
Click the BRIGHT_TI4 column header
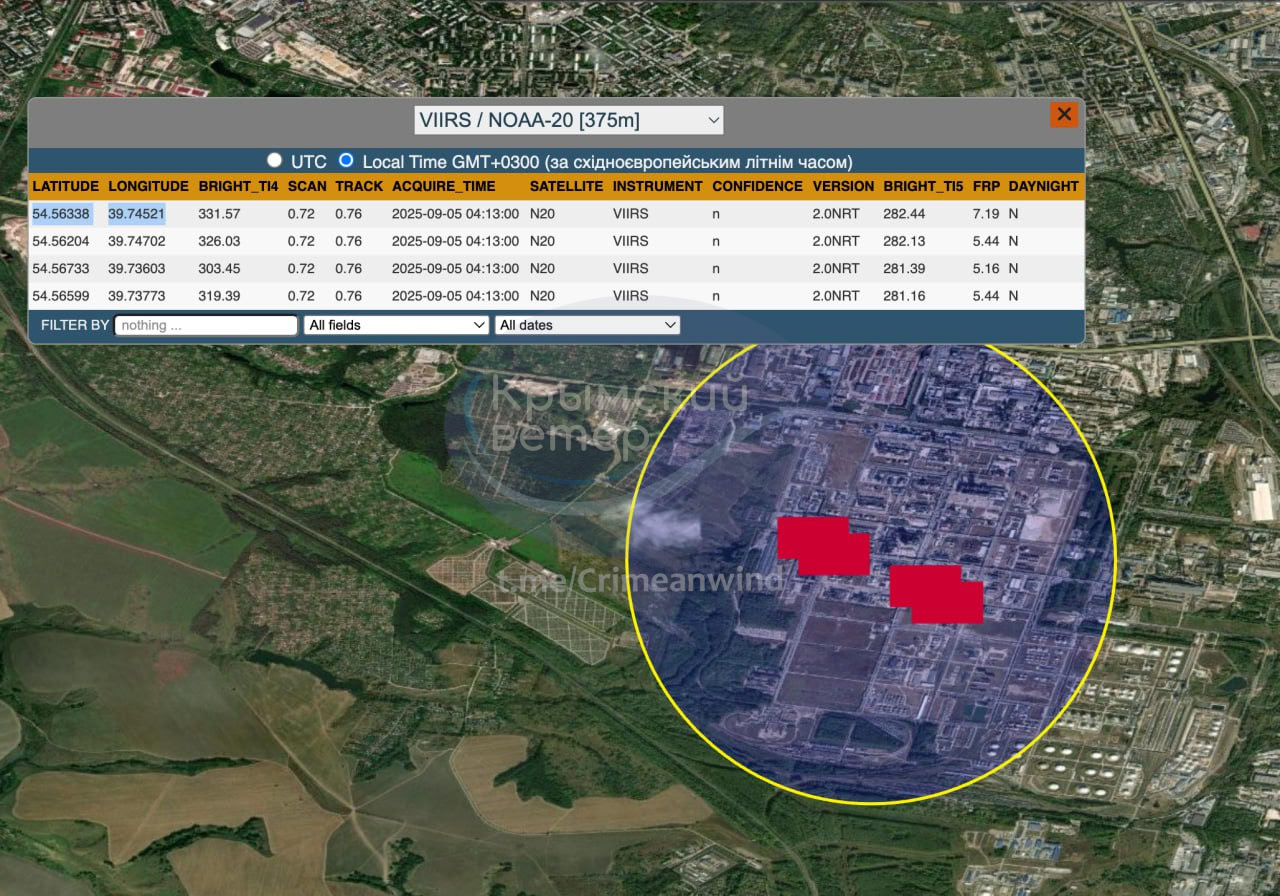point(238,186)
